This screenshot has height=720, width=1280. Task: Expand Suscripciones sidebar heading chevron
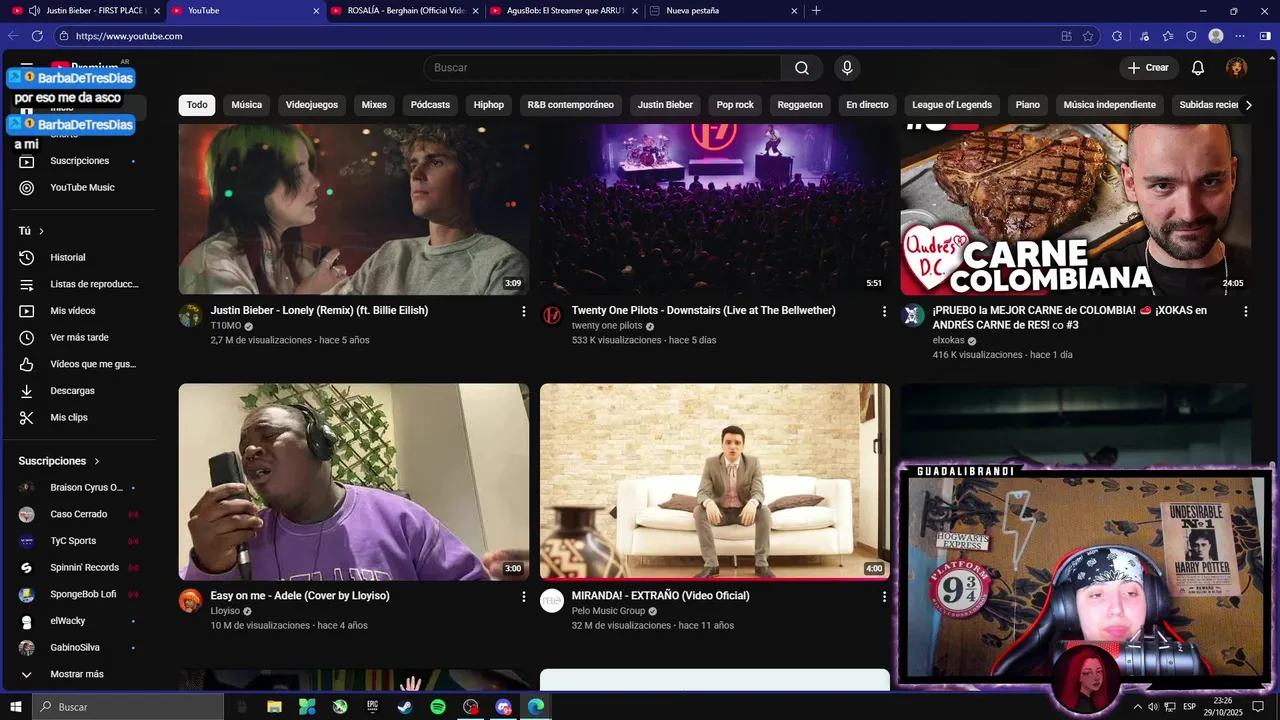(97, 461)
